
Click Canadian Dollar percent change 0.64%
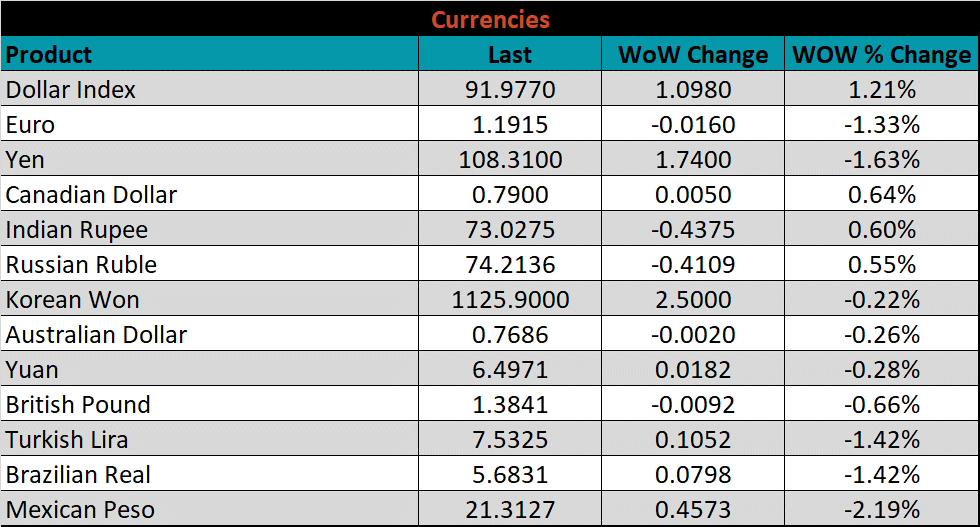coord(881,195)
